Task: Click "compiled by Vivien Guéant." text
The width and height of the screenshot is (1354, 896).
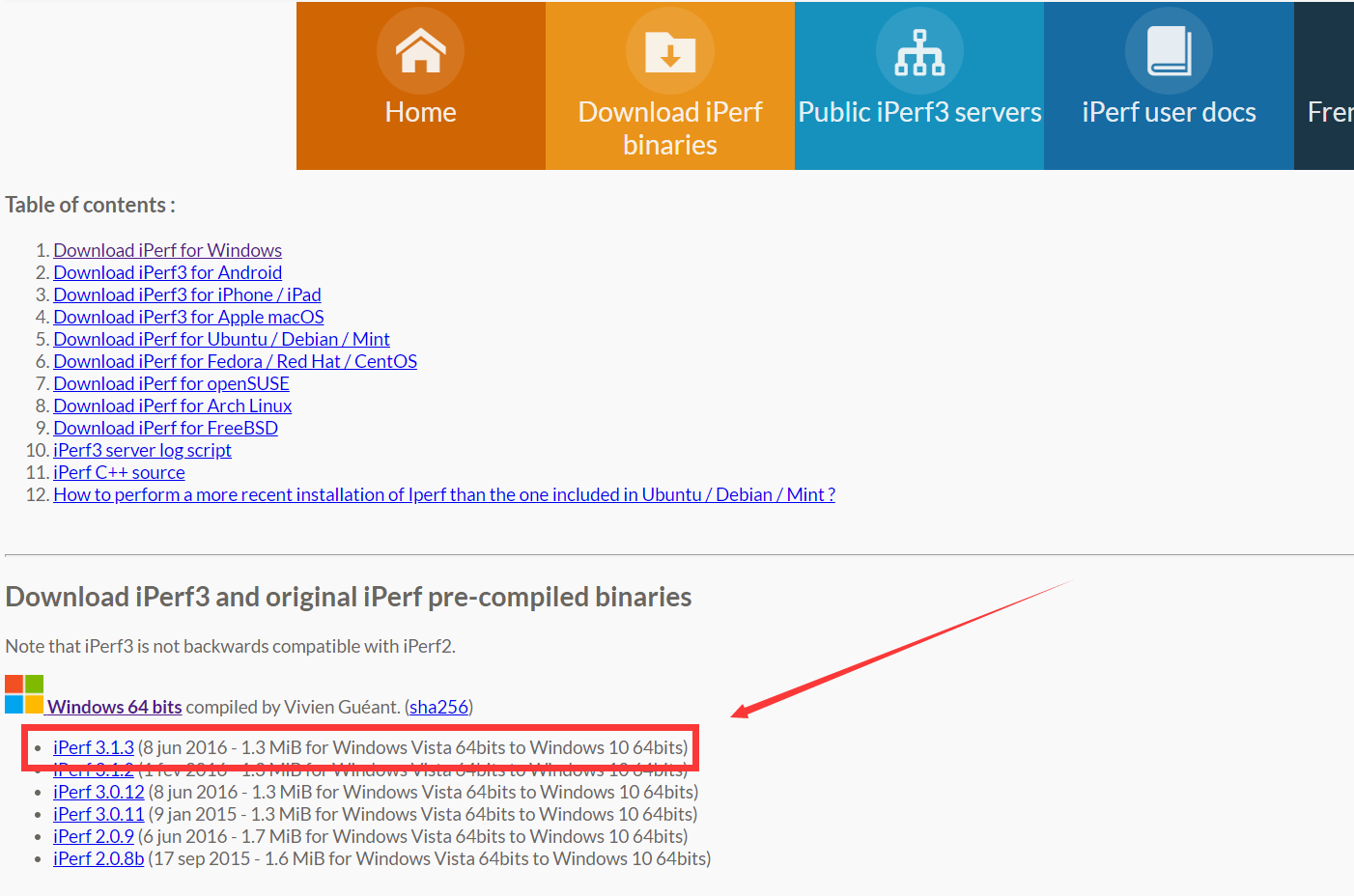Action: [x=293, y=707]
